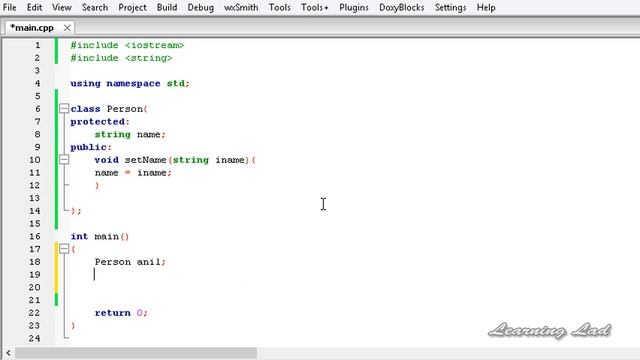The height and width of the screenshot is (360, 640).
Task: Open the Settings menu
Action: 450,8
